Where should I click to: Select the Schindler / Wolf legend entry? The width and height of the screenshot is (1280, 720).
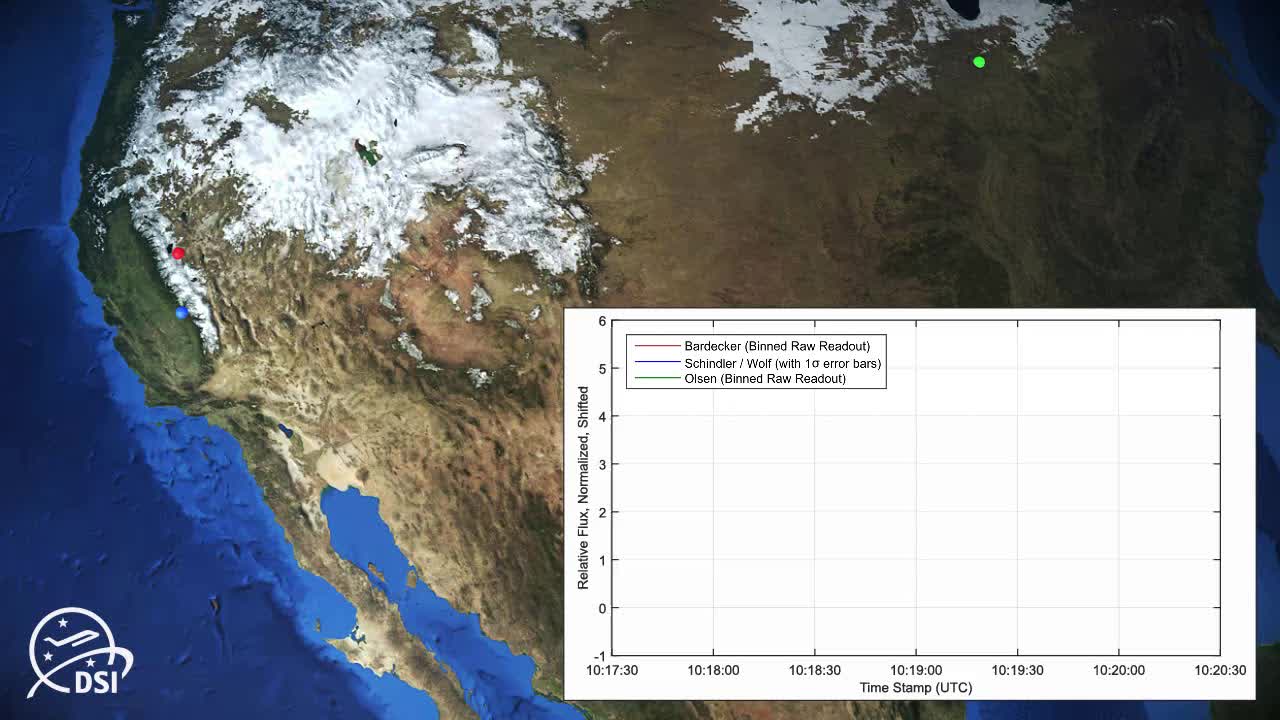pyautogui.click(x=782, y=363)
